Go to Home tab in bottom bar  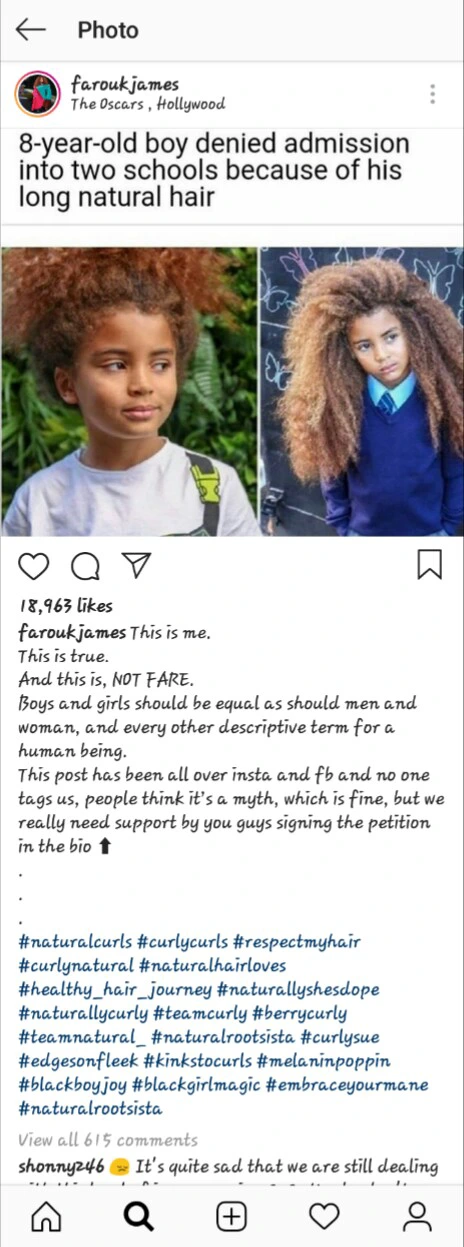pos(45,1216)
